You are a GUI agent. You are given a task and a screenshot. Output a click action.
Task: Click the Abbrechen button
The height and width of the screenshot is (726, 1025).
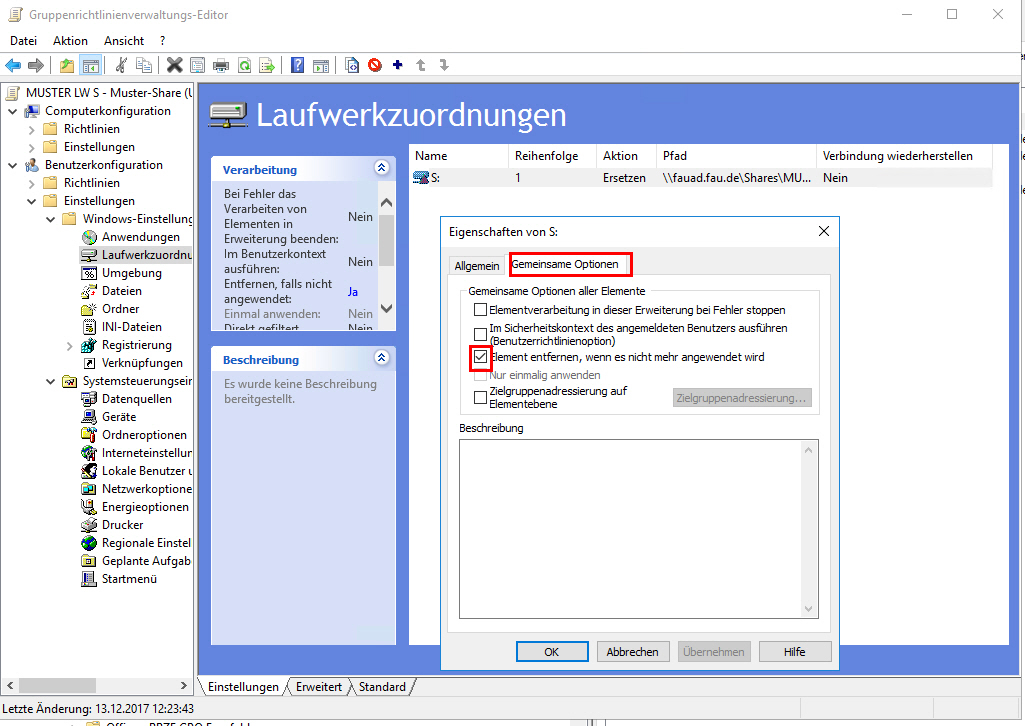point(633,652)
